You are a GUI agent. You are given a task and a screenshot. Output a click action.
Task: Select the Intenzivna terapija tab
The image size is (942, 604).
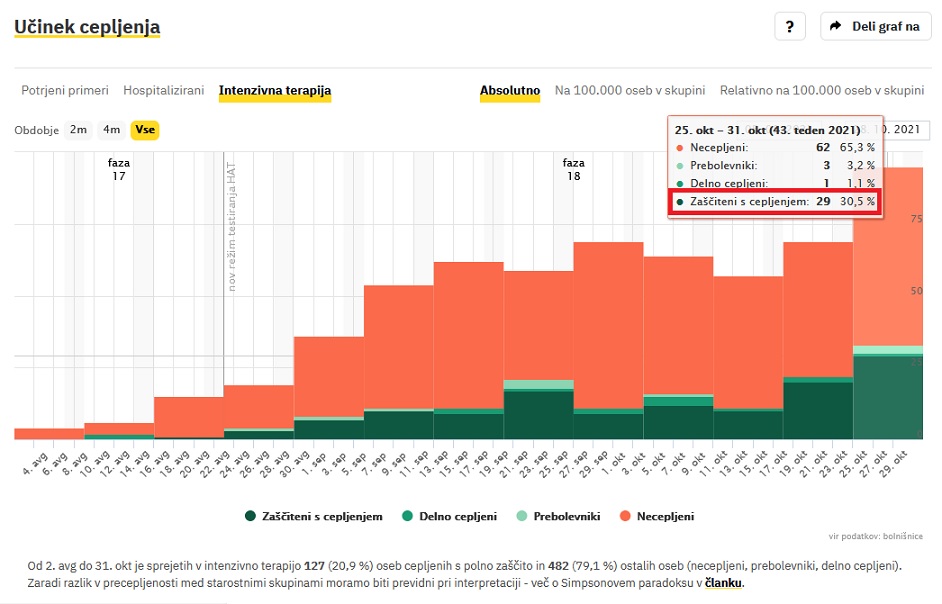[x=275, y=91]
